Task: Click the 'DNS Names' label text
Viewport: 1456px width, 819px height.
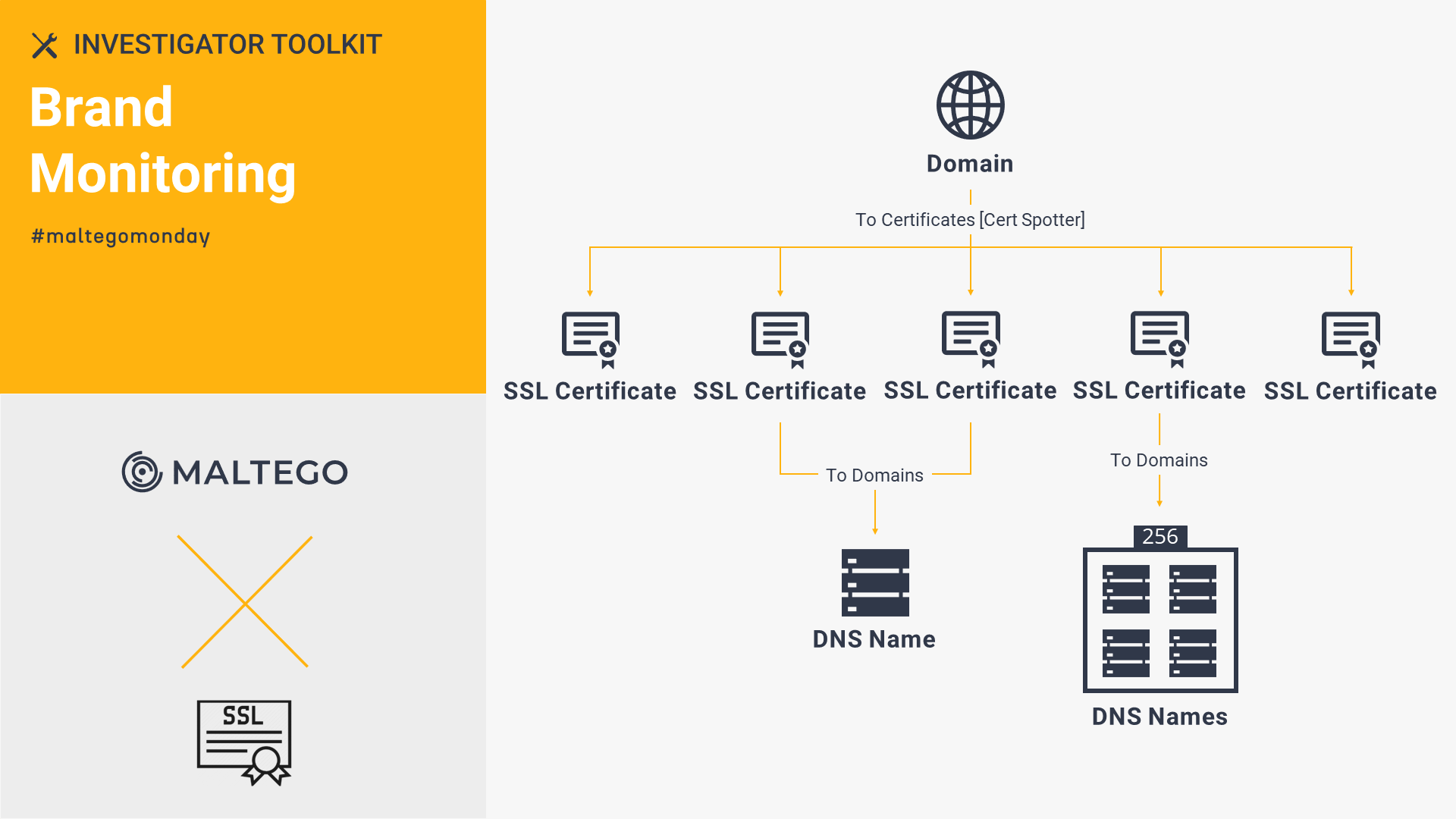Action: [x=1159, y=717]
